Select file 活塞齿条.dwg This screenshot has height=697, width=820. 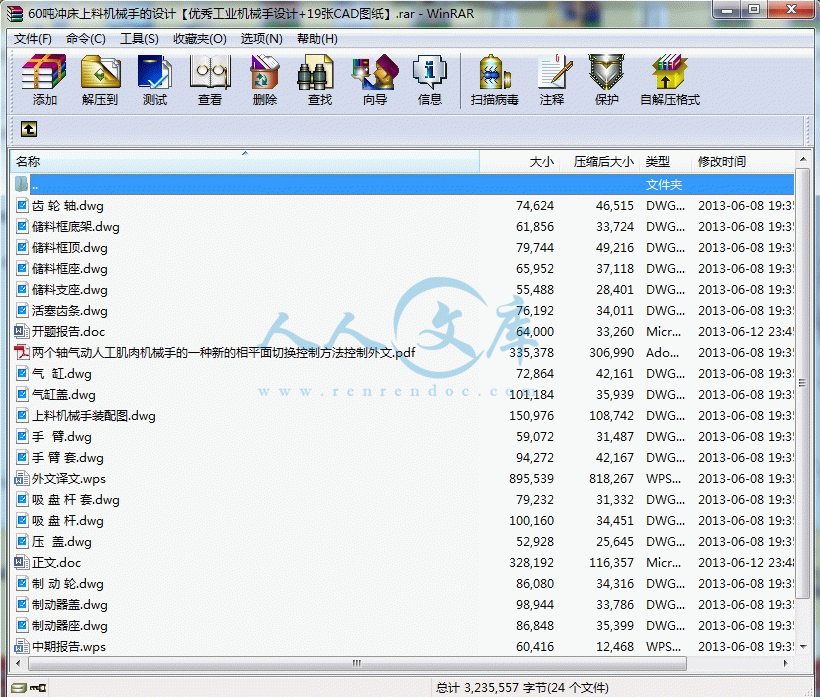click(x=70, y=311)
